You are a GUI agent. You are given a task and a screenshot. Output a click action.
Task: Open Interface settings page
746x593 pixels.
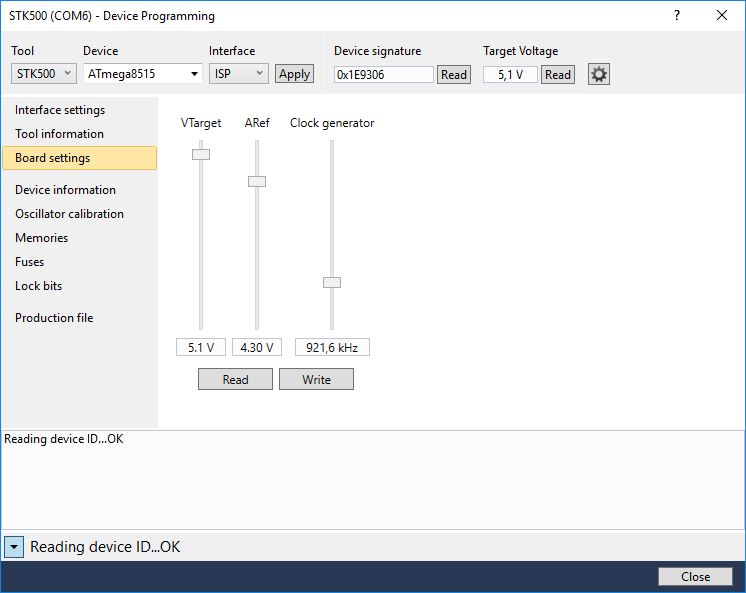click(79, 110)
